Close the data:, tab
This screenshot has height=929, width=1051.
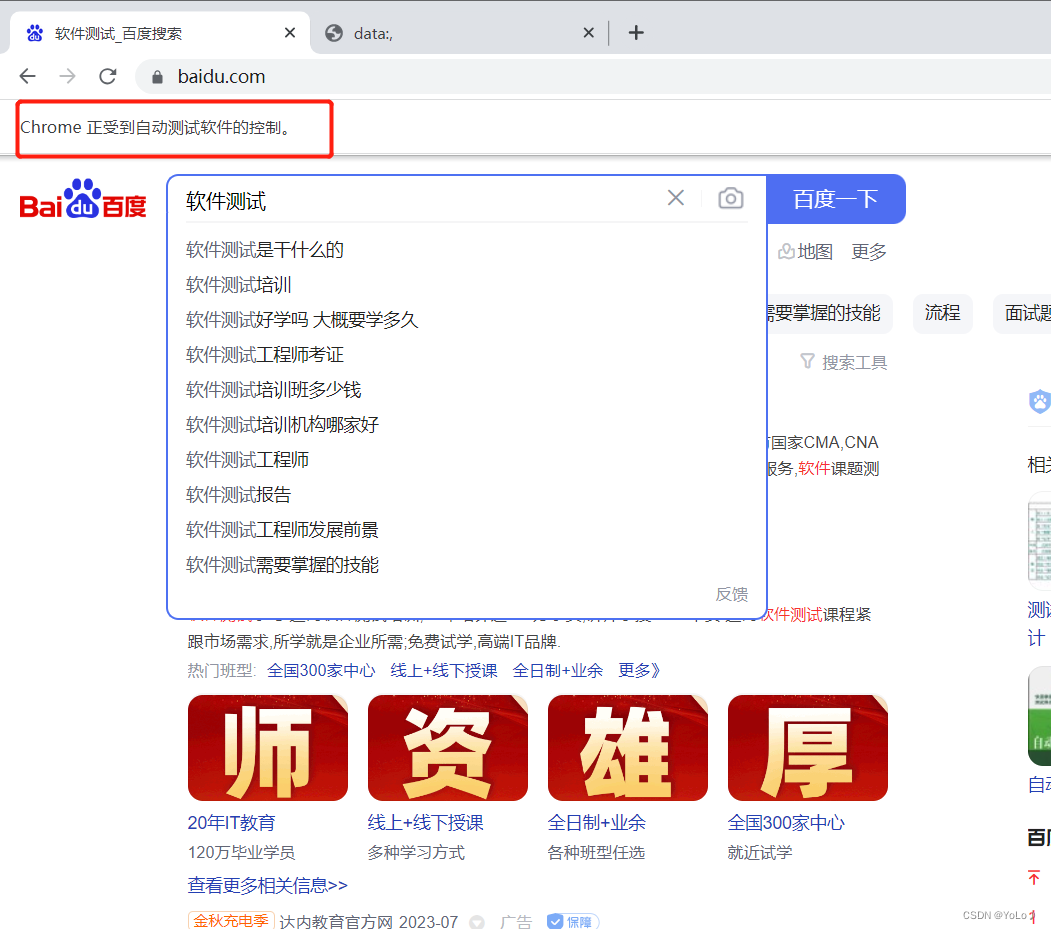point(589,32)
